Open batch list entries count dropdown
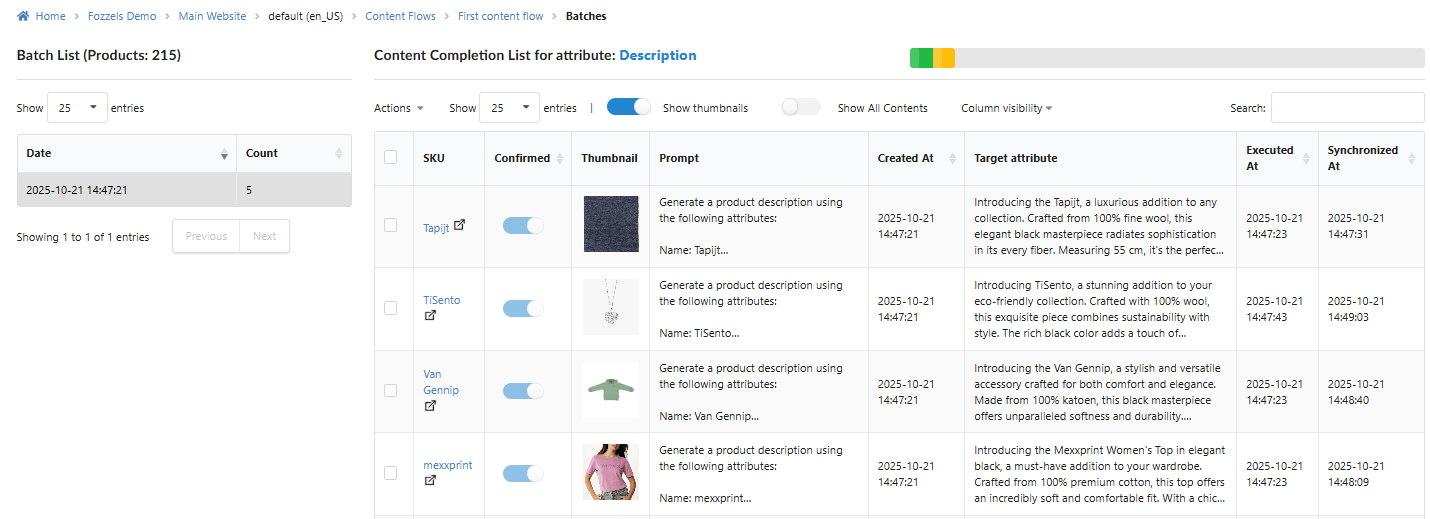The height and width of the screenshot is (519, 1430). click(x=77, y=108)
